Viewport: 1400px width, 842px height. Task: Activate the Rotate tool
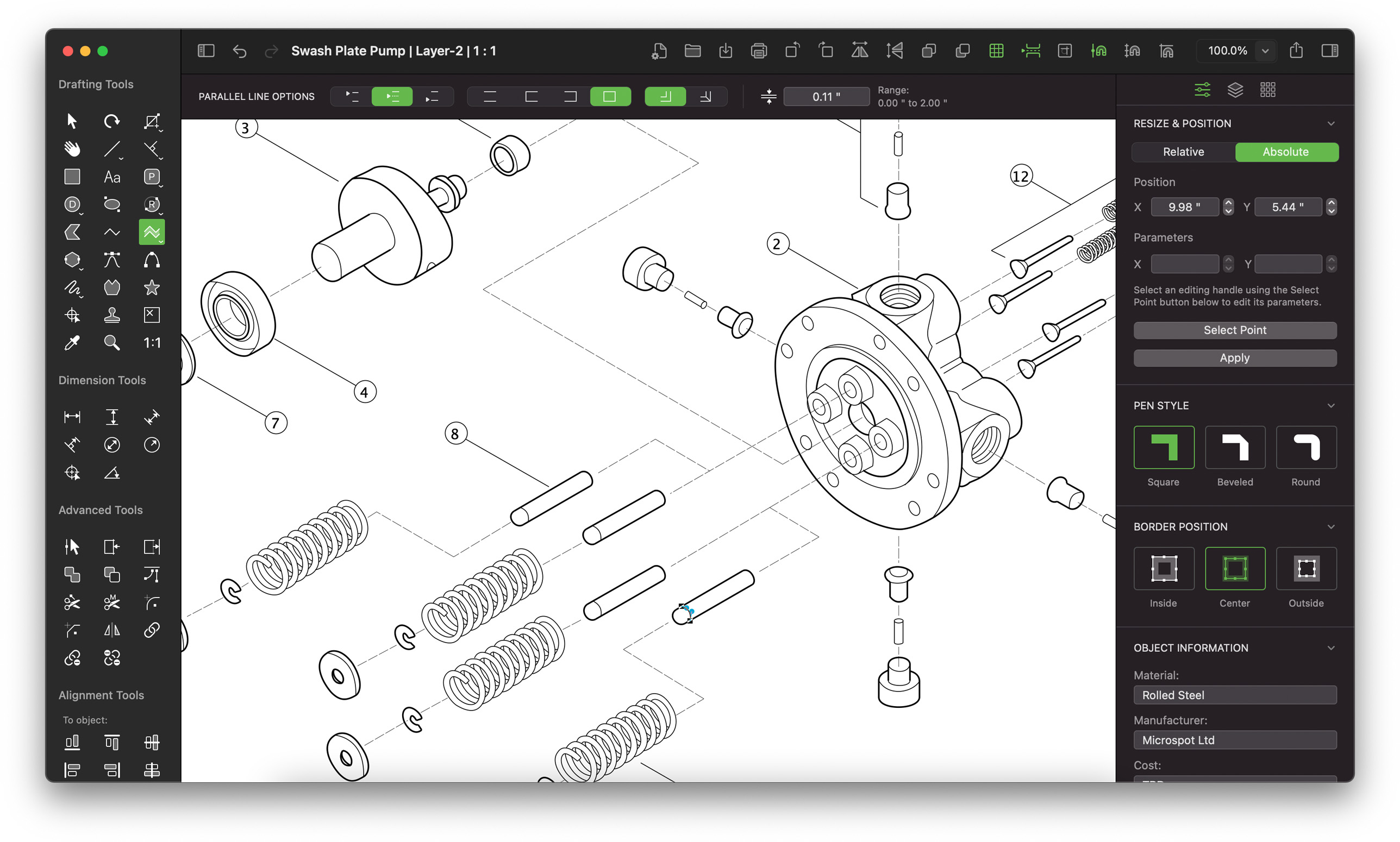pyautogui.click(x=111, y=121)
